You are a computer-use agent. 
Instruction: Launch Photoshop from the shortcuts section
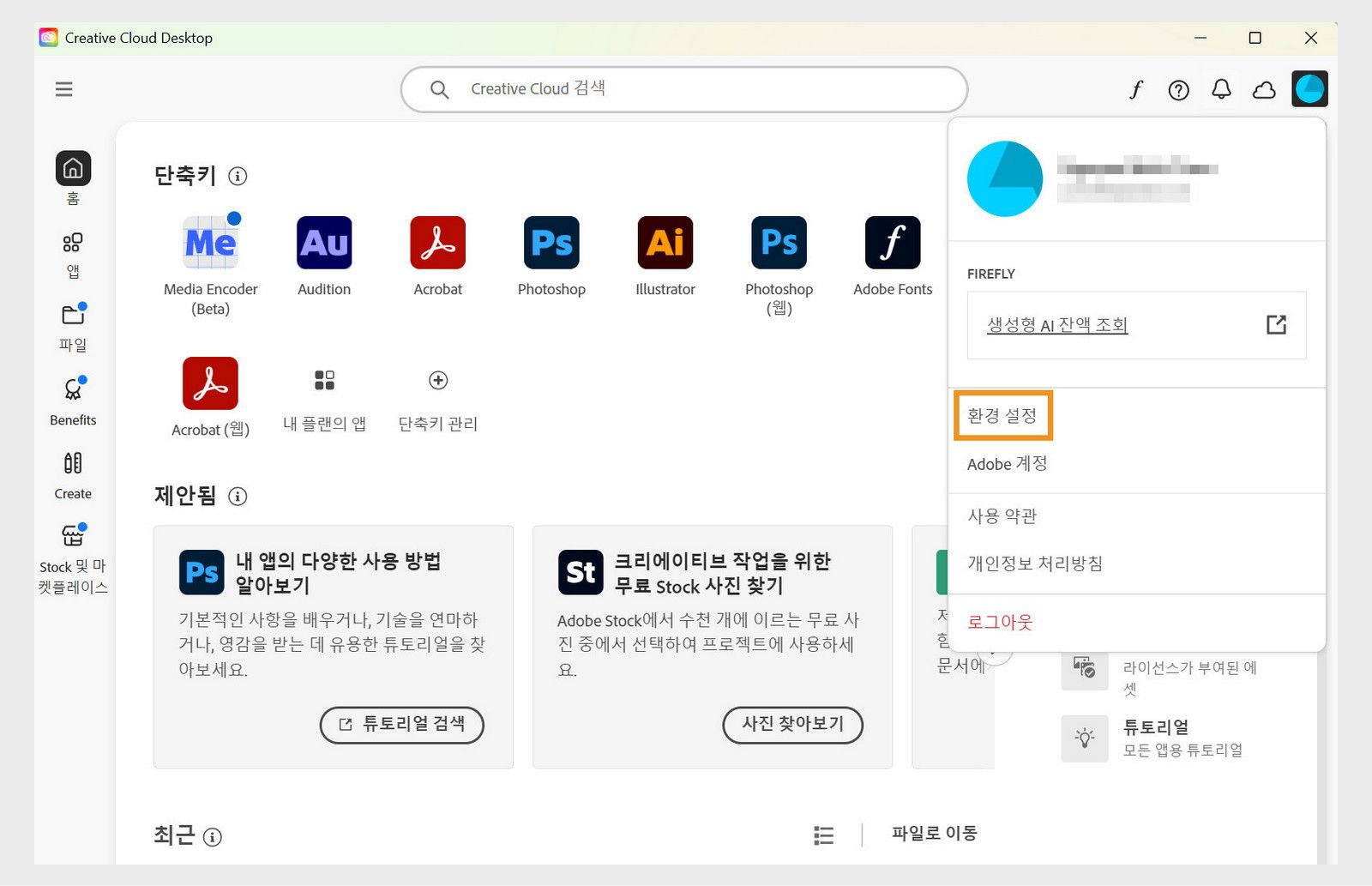tap(550, 243)
